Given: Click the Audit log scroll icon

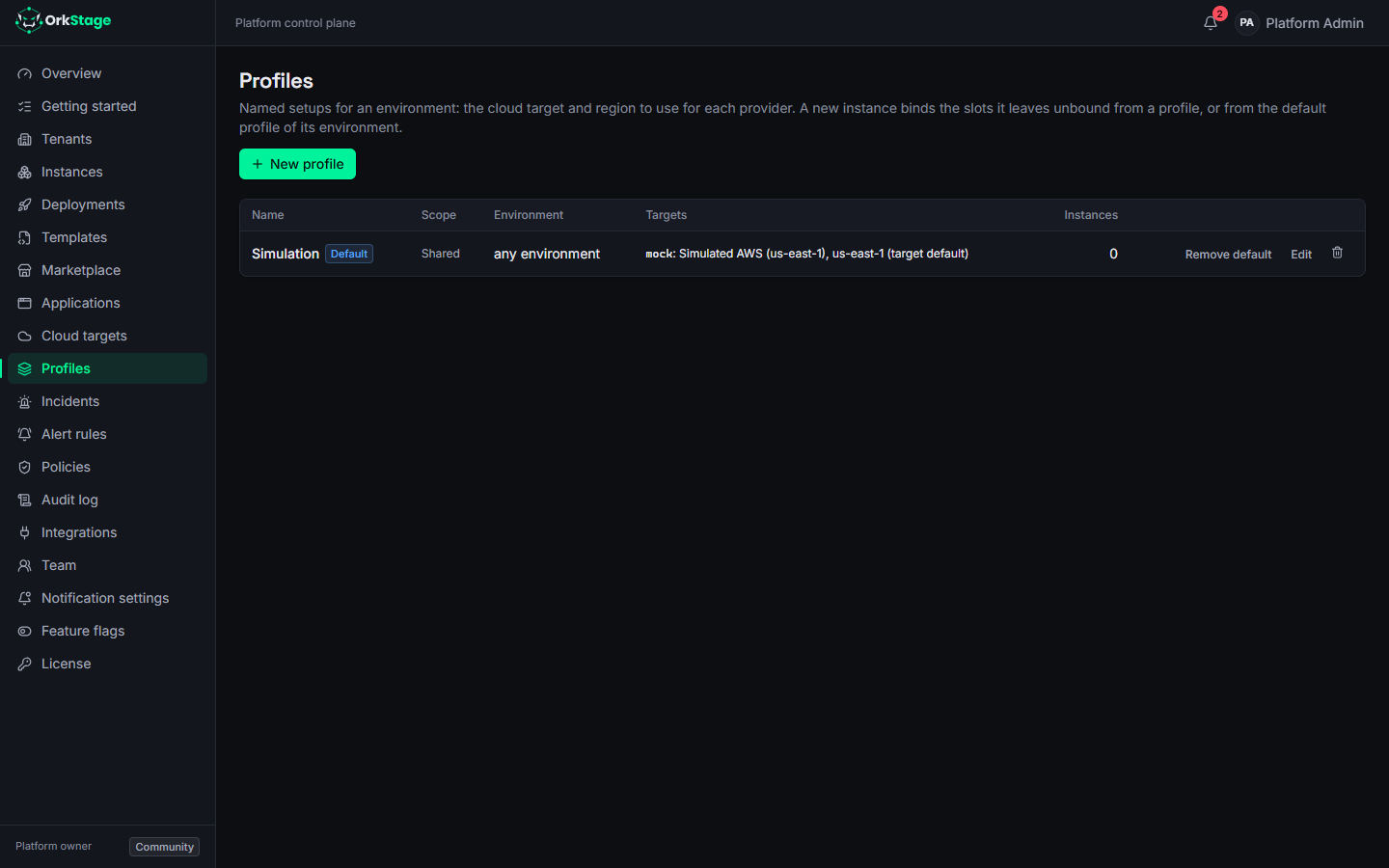Looking at the screenshot, I should [x=25, y=500].
